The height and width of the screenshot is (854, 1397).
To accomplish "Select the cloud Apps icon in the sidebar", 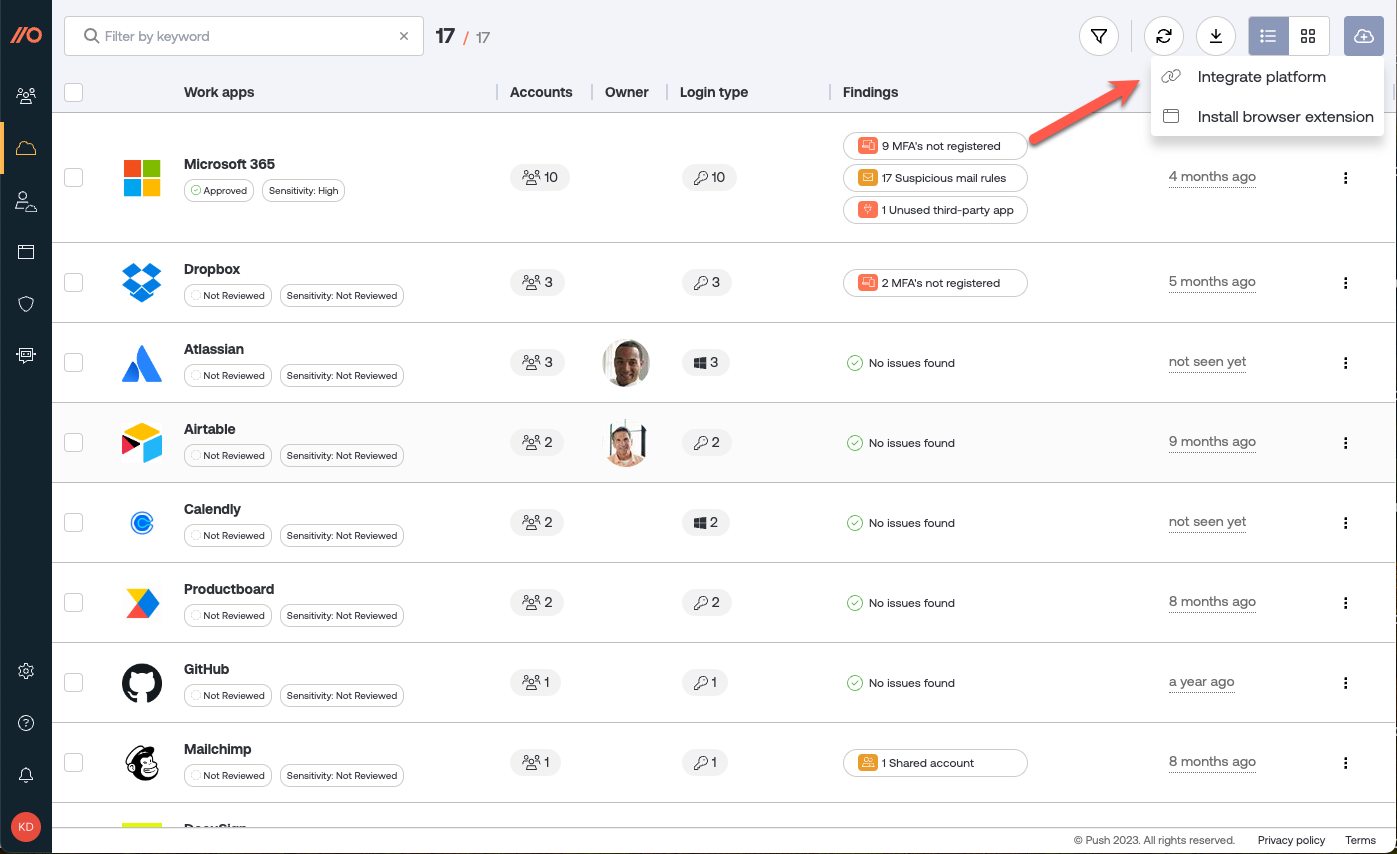I will click(x=26, y=148).
